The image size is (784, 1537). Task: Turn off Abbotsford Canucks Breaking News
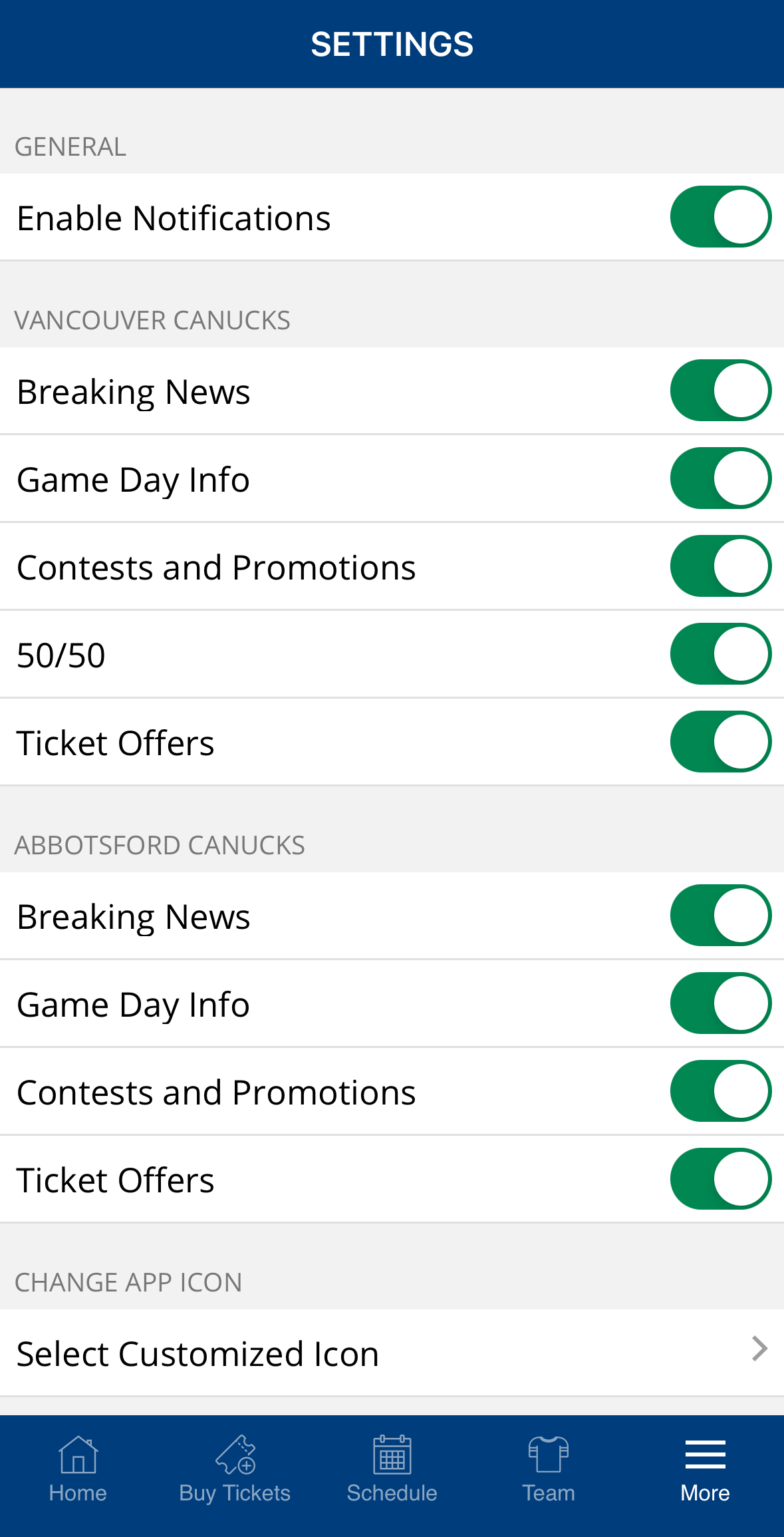721,916
